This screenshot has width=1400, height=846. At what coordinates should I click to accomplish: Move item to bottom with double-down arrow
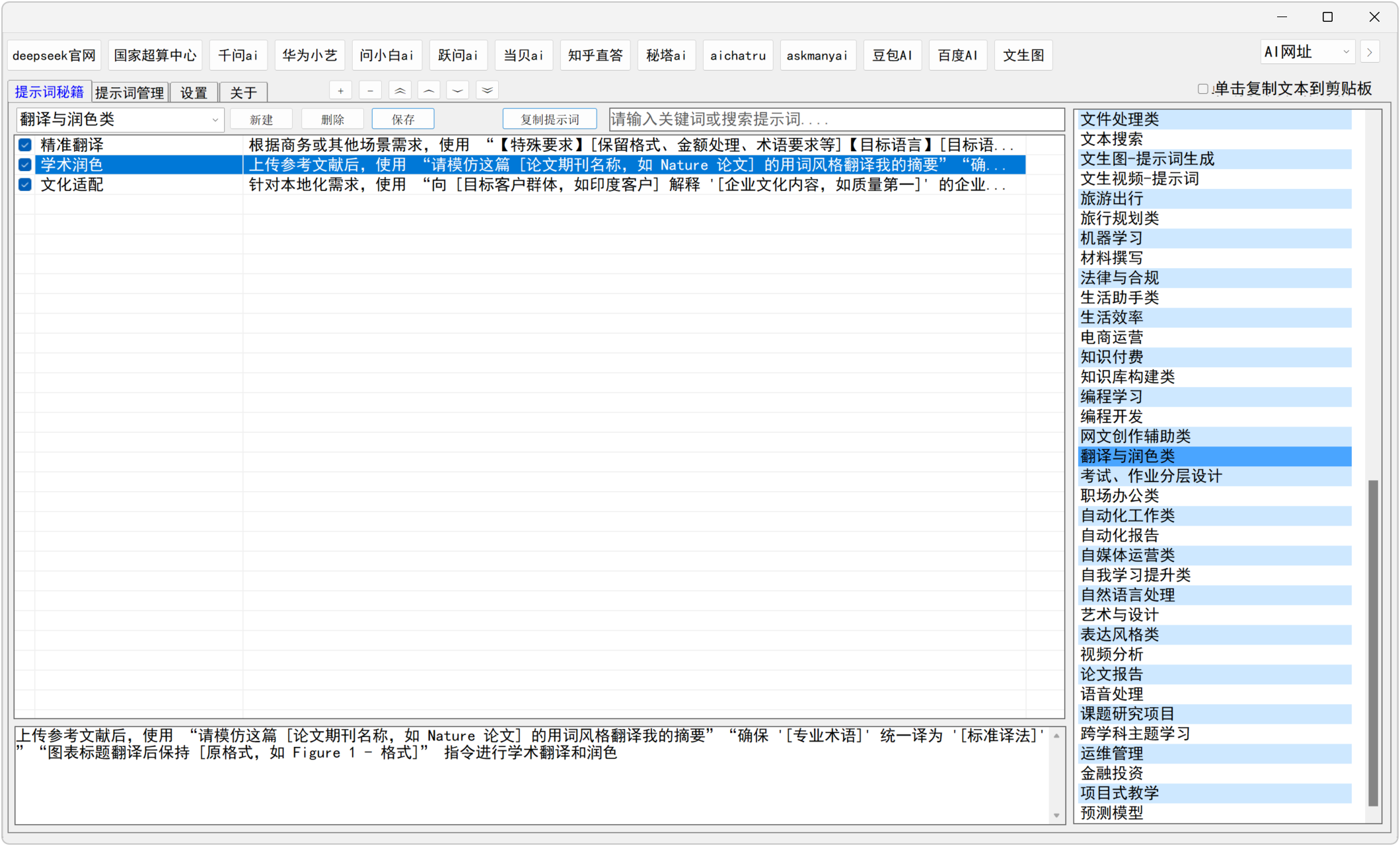coord(487,90)
